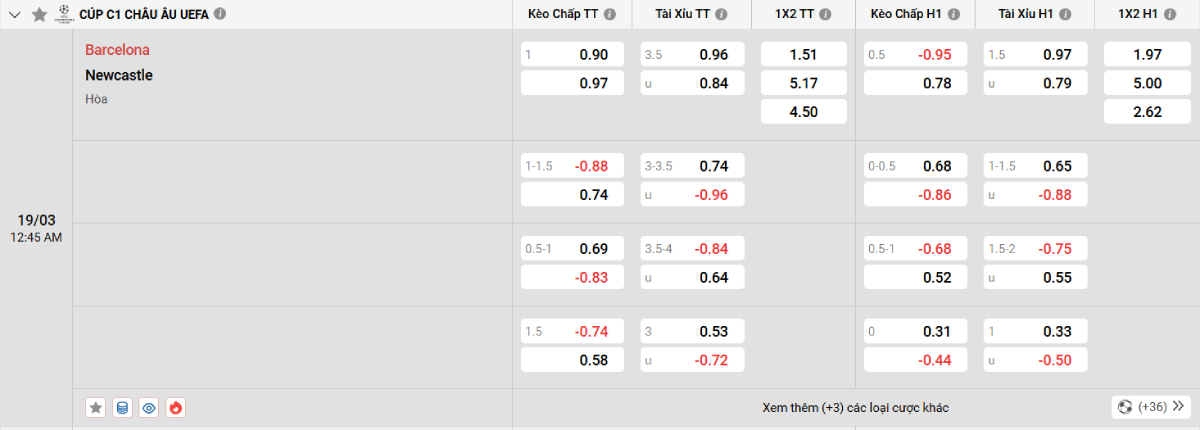Expand Xem thêm (+3) các loại cược khác
Screen dimensions: 1200x430
point(855,407)
